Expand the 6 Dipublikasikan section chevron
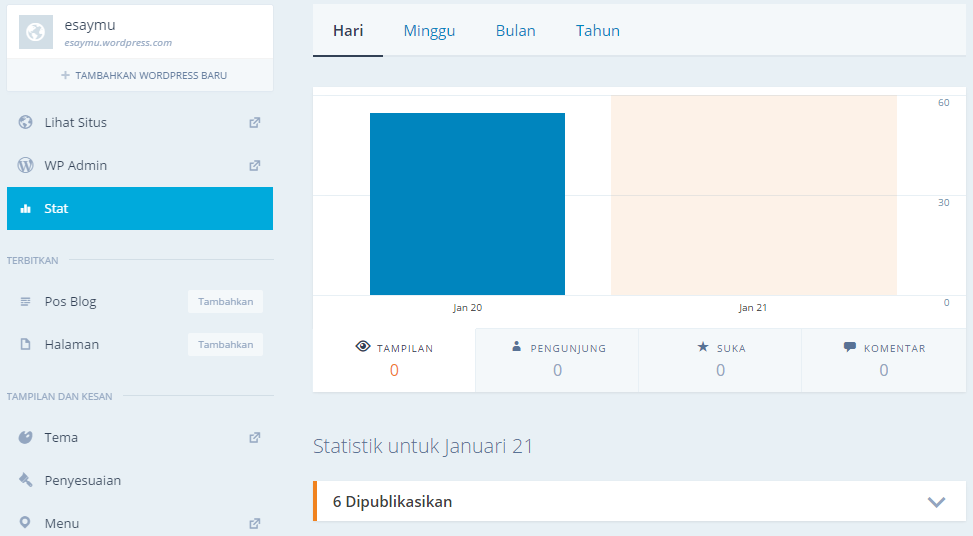This screenshot has width=973, height=536. tap(936, 501)
